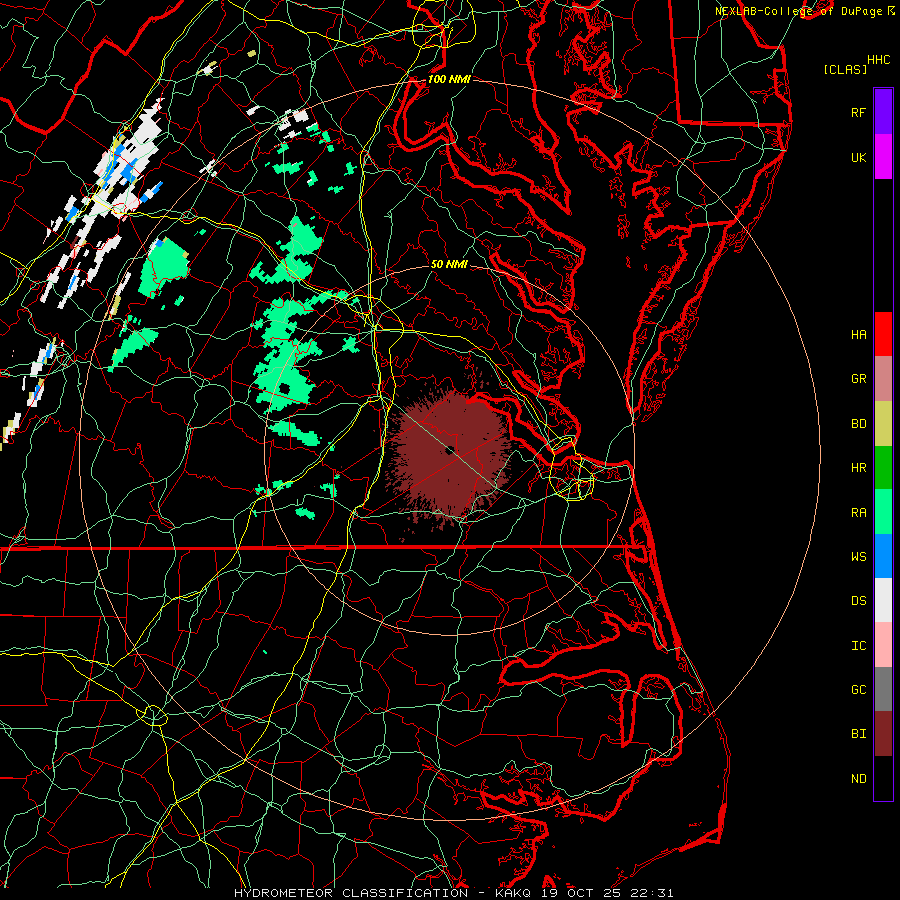
Task: Click the HA red legend swatch
Action: tap(883, 334)
